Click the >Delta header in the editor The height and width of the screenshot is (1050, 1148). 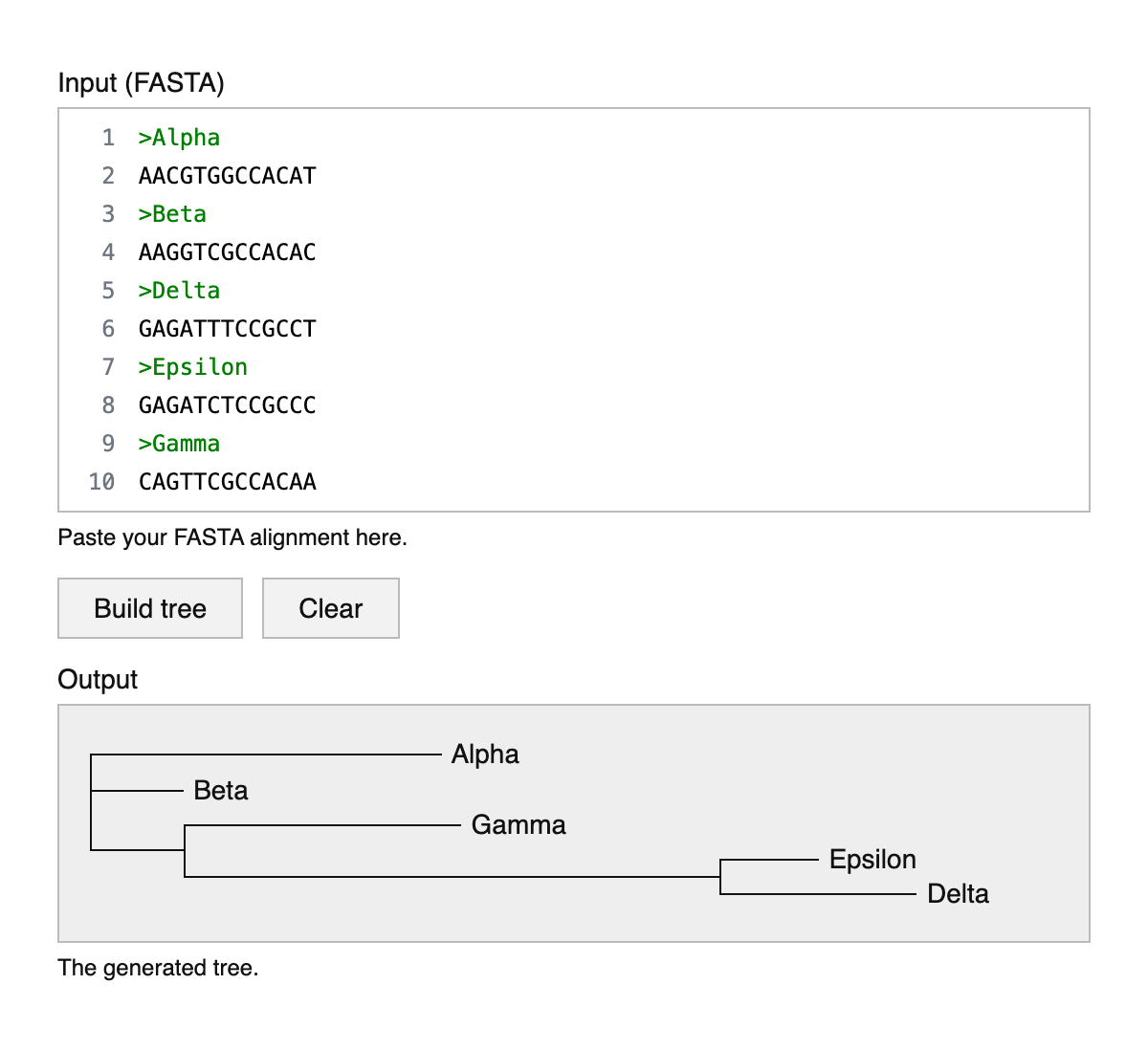(179, 291)
